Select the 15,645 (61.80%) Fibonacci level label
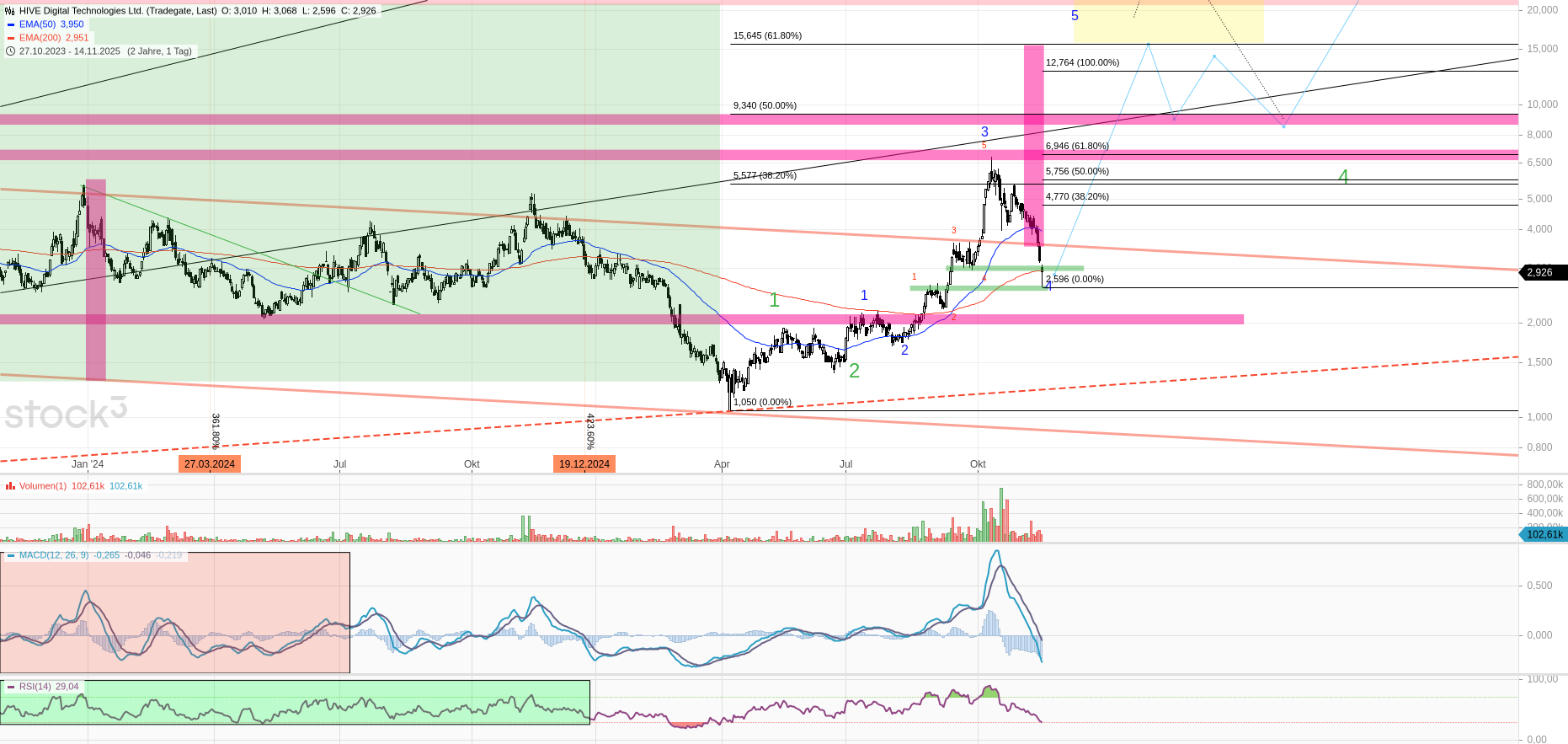 pos(767,35)
